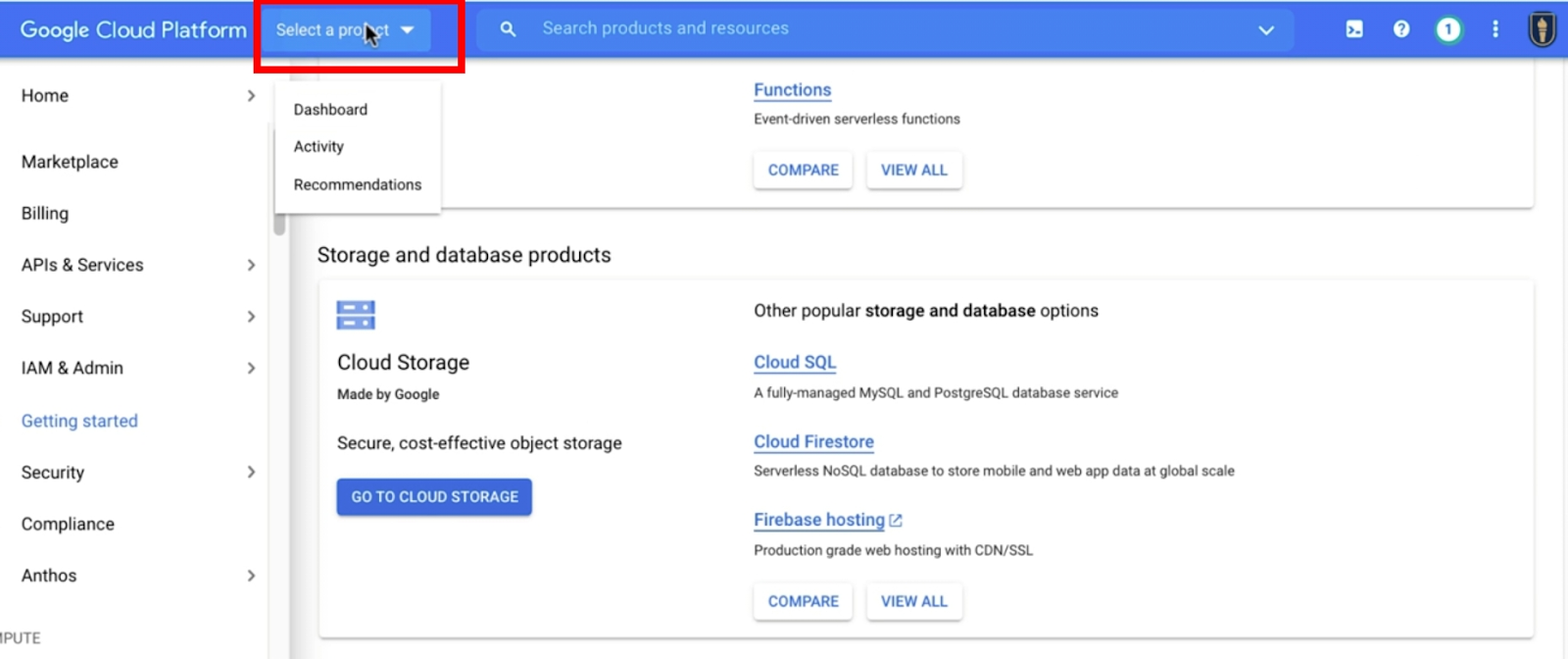This screenshot has height=659, width=1568.
Task: Click Compare under Functions
Action: click(804, 170)
